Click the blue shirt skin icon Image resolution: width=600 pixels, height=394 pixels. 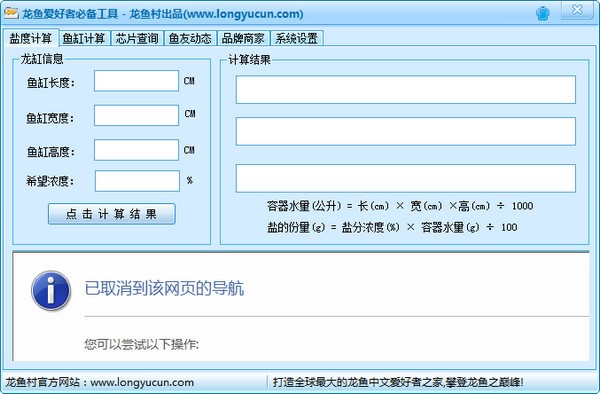[x=543, y=13]
